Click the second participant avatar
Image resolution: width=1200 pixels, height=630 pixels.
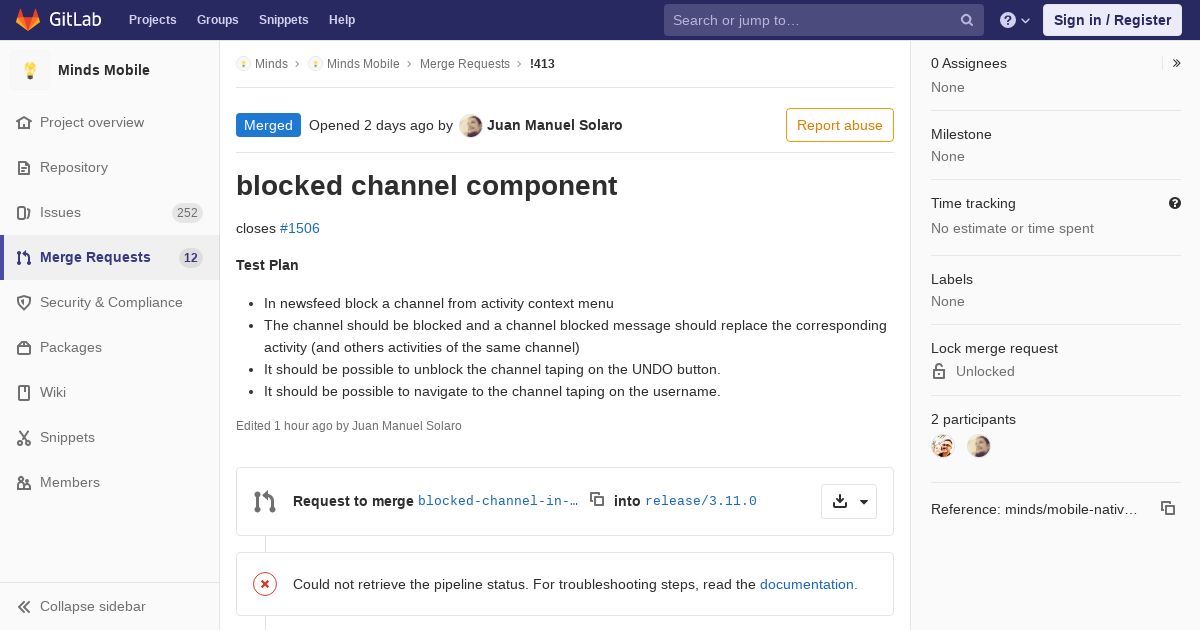pyautogui.click(x=979, y=446)
